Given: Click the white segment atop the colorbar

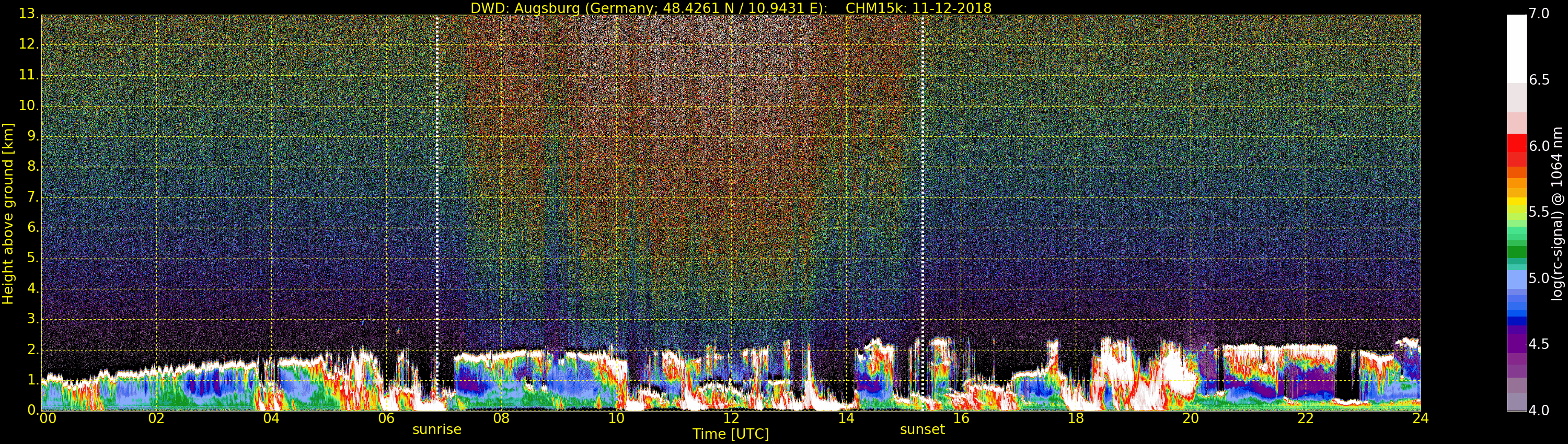Looking at the screenshot, I should point(1517,49).
